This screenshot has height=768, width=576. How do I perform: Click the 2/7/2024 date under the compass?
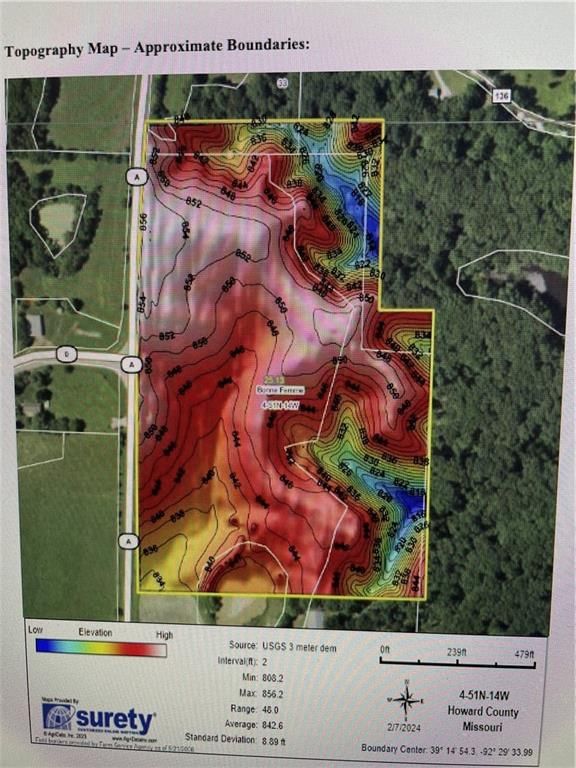click(x=404, y=728)
